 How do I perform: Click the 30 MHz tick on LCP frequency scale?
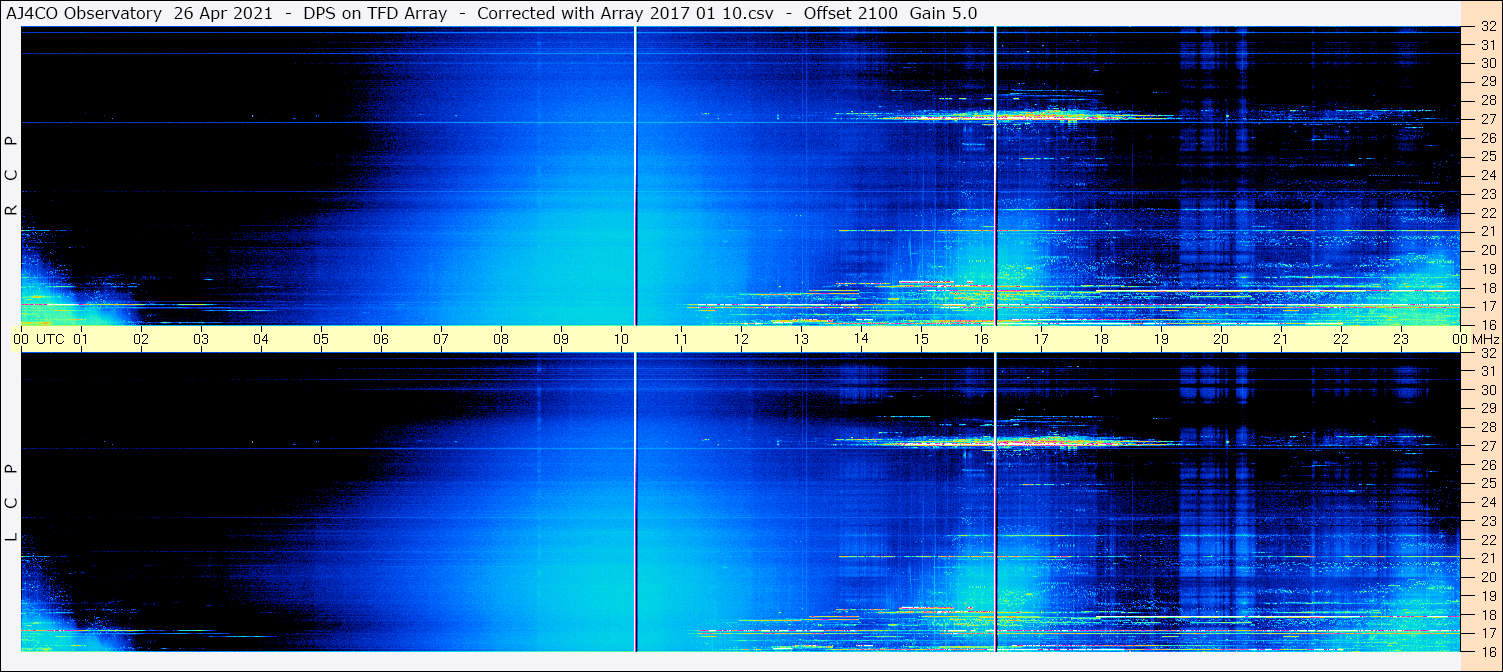(x=1488, y=390)
